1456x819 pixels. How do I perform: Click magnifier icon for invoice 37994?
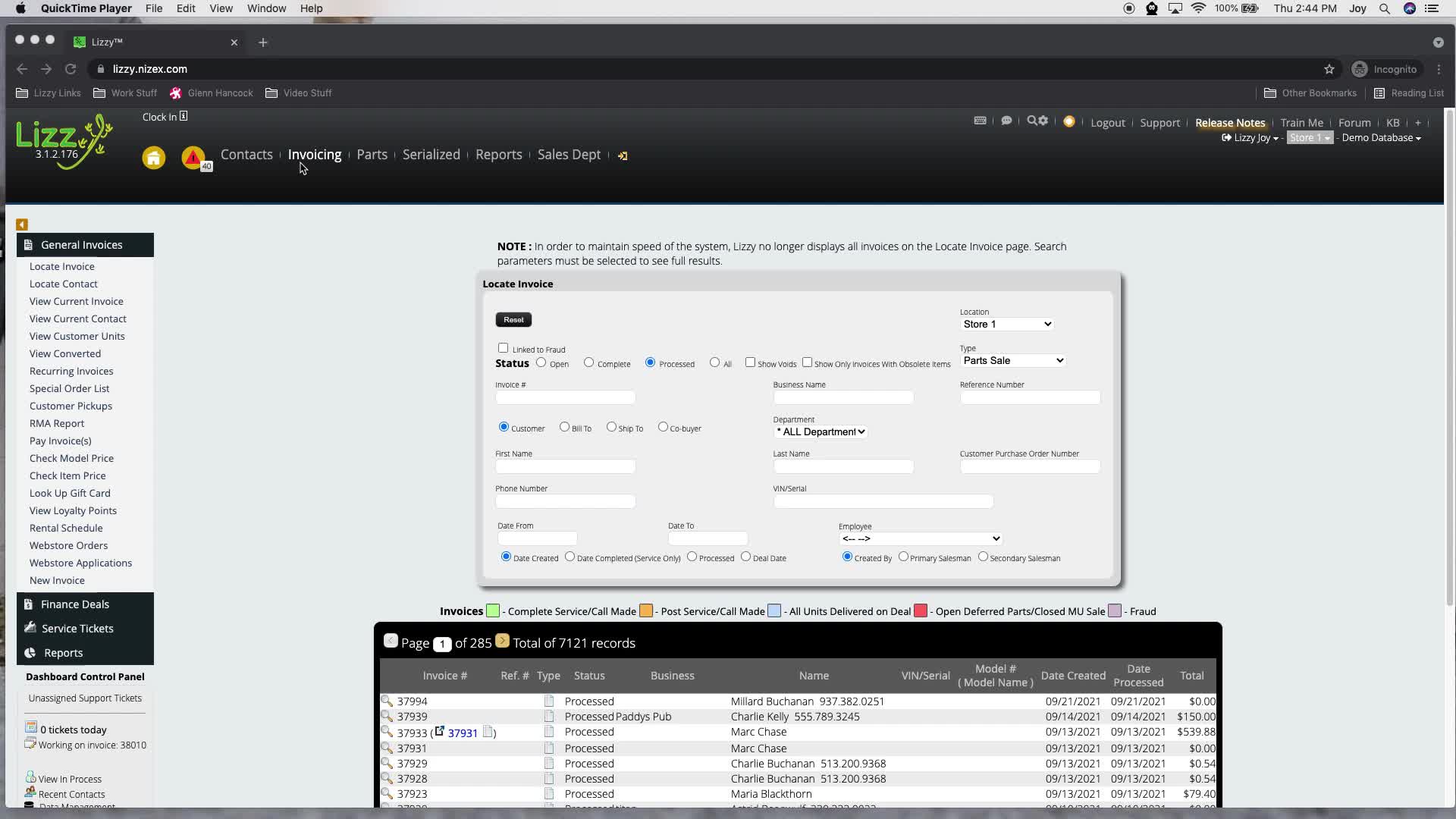387,701
